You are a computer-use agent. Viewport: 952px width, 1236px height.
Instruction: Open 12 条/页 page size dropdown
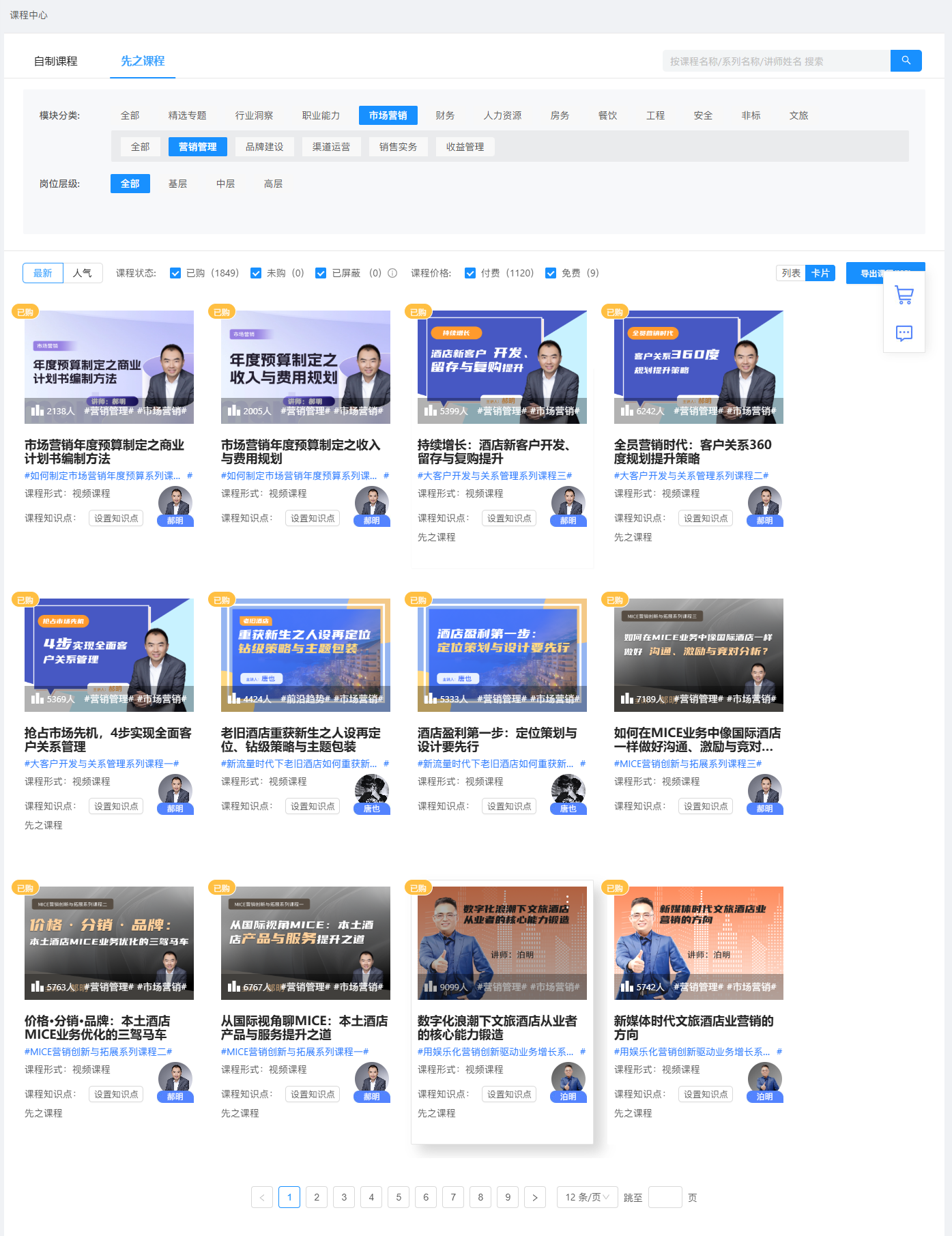[587, 1197]
